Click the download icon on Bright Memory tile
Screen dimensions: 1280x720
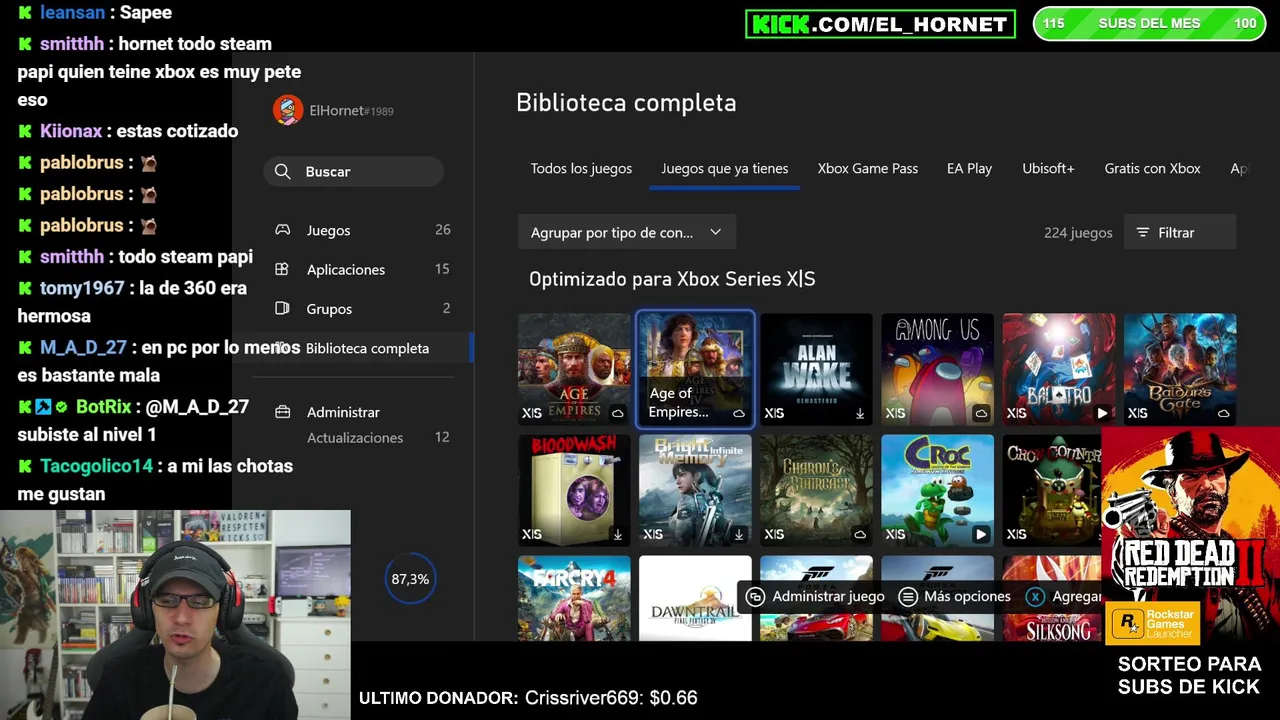tap(739, 534)
